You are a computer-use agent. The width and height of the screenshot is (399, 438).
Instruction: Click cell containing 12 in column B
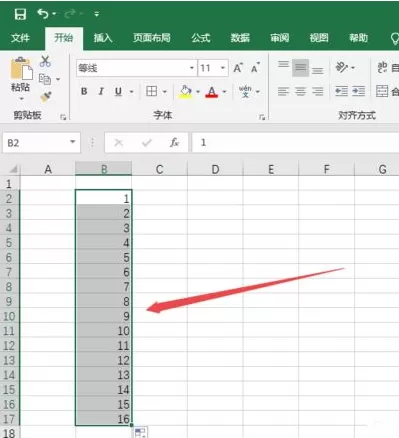click(x=104, y=360)
